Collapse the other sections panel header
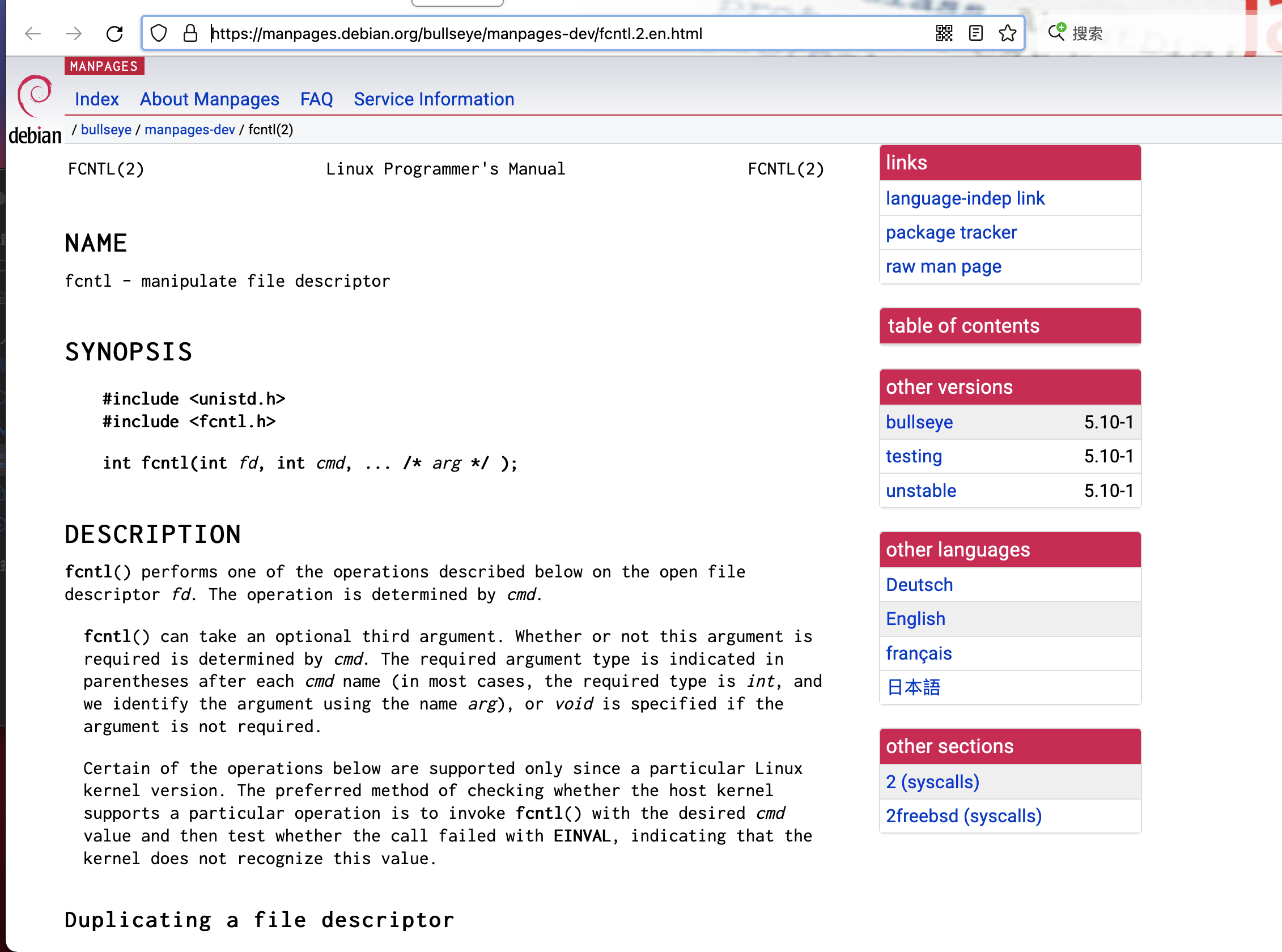This screenshot has height=952, width=1282. tap(1010, 746)
